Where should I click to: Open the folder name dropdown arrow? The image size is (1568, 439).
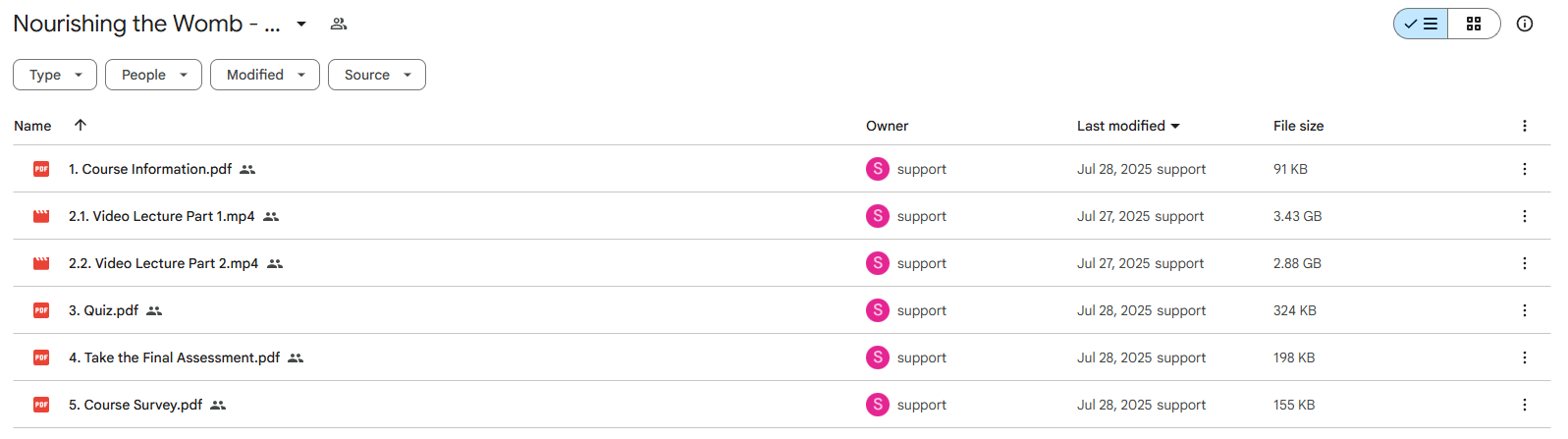click(301, 24)
